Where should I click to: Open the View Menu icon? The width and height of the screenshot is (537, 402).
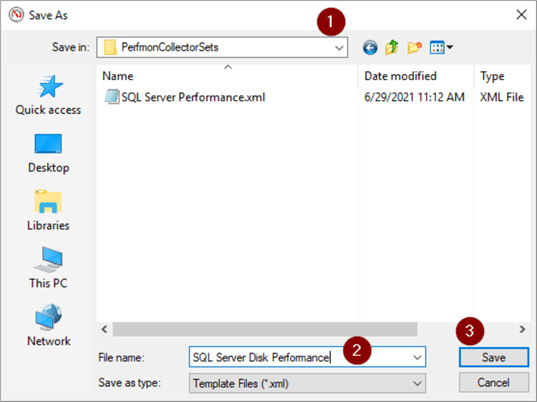pyautogui.click(x=441, y=47)
